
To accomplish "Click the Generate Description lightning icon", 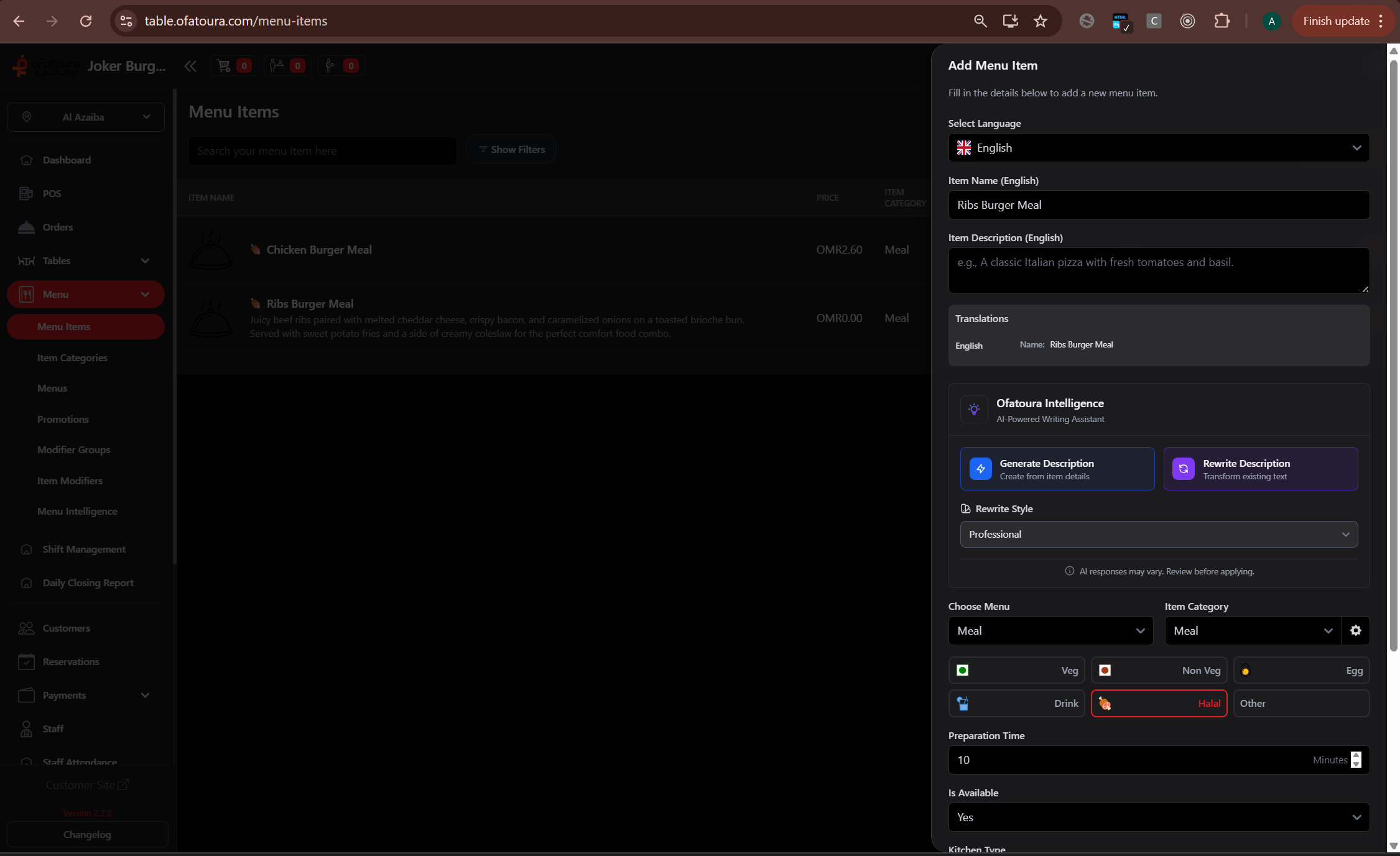I will coord(980,469).
